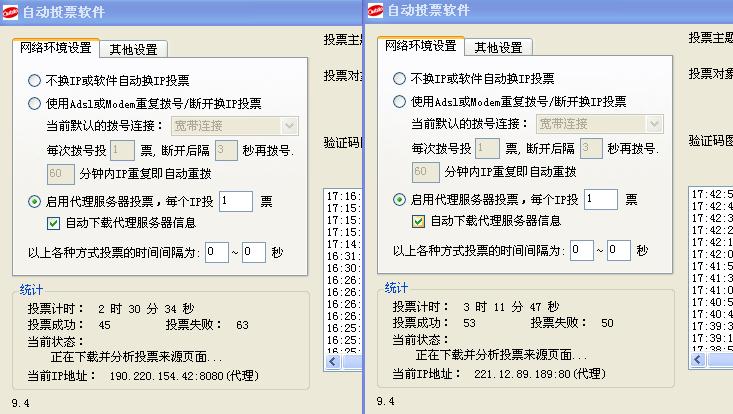Open the 其他设置 tab in right window

click(497, 47)
